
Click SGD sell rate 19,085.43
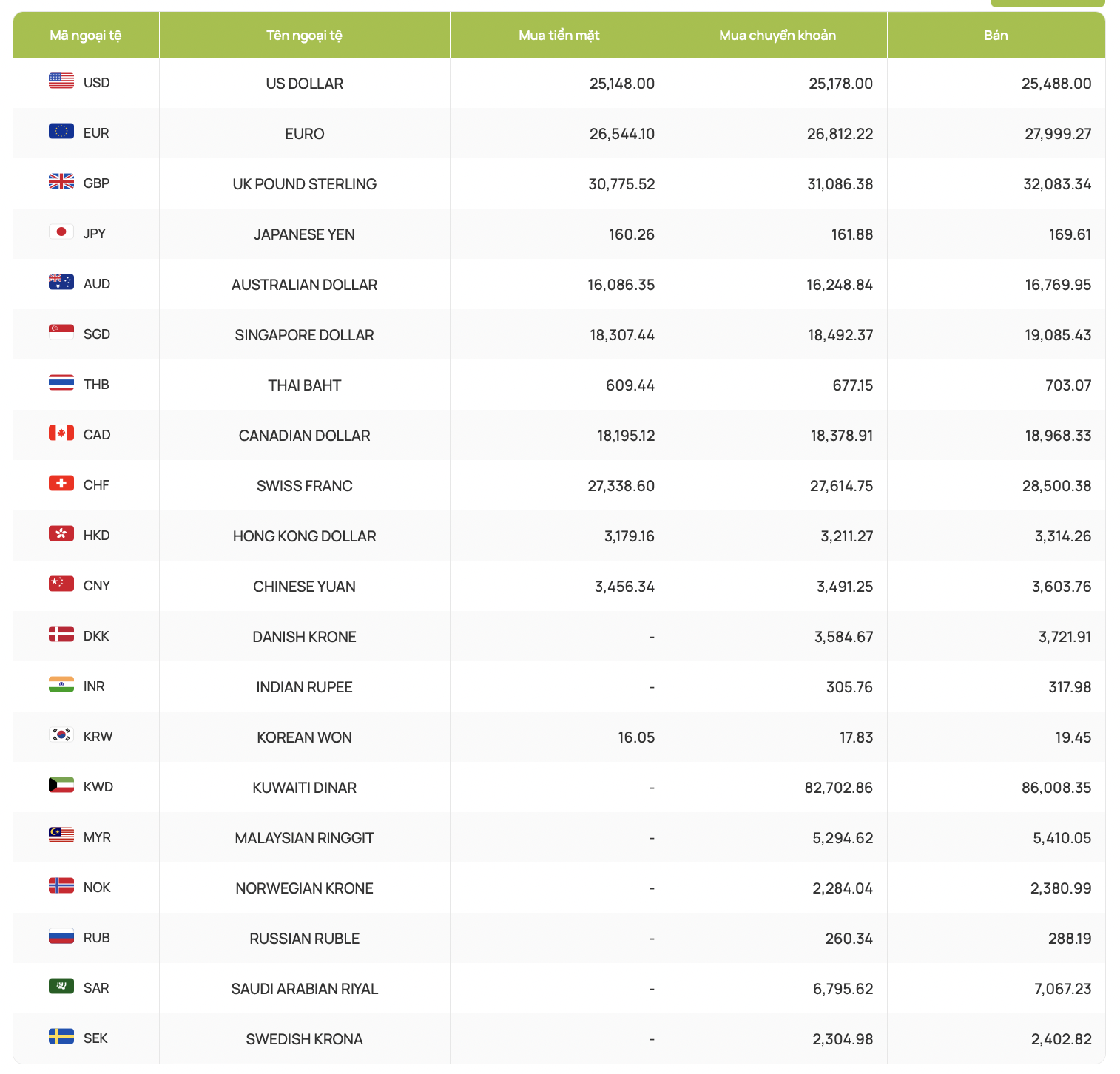coord(1058,335)
